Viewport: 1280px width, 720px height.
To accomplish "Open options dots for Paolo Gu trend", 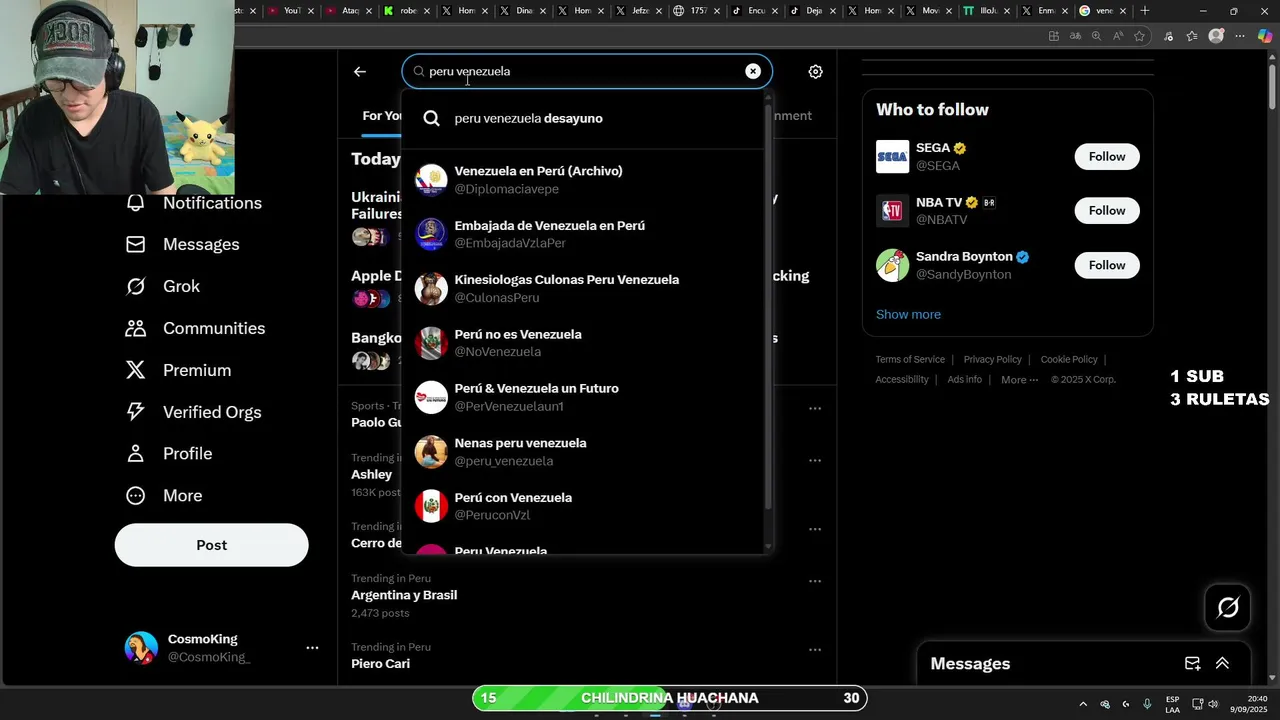I will tap(815, 408).
